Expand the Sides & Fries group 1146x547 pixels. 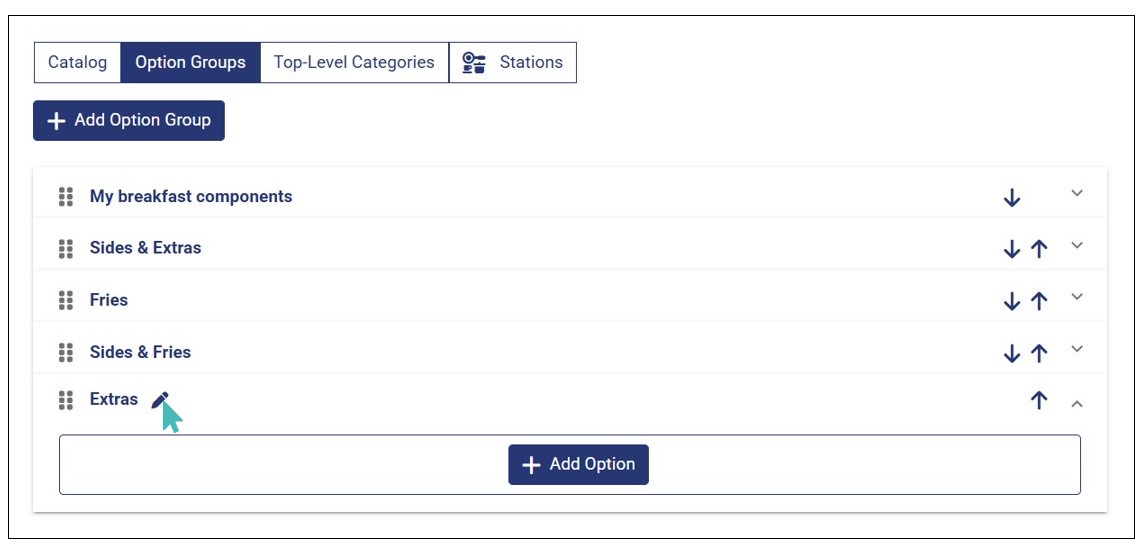1077,349
